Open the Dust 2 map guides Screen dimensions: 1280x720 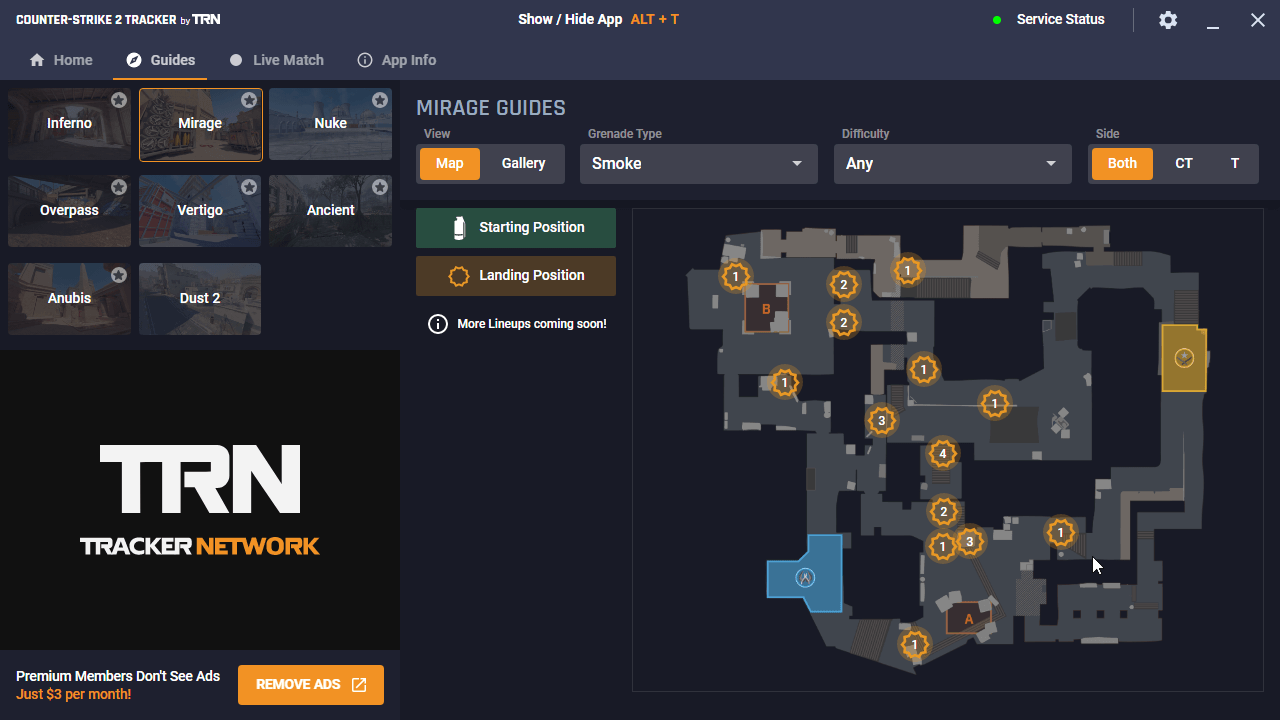point(200,298)
